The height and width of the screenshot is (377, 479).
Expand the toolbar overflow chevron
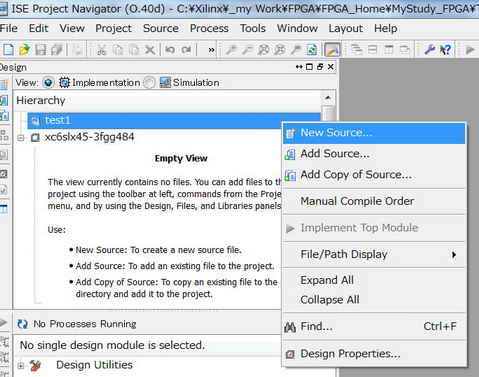click(211, 50)
